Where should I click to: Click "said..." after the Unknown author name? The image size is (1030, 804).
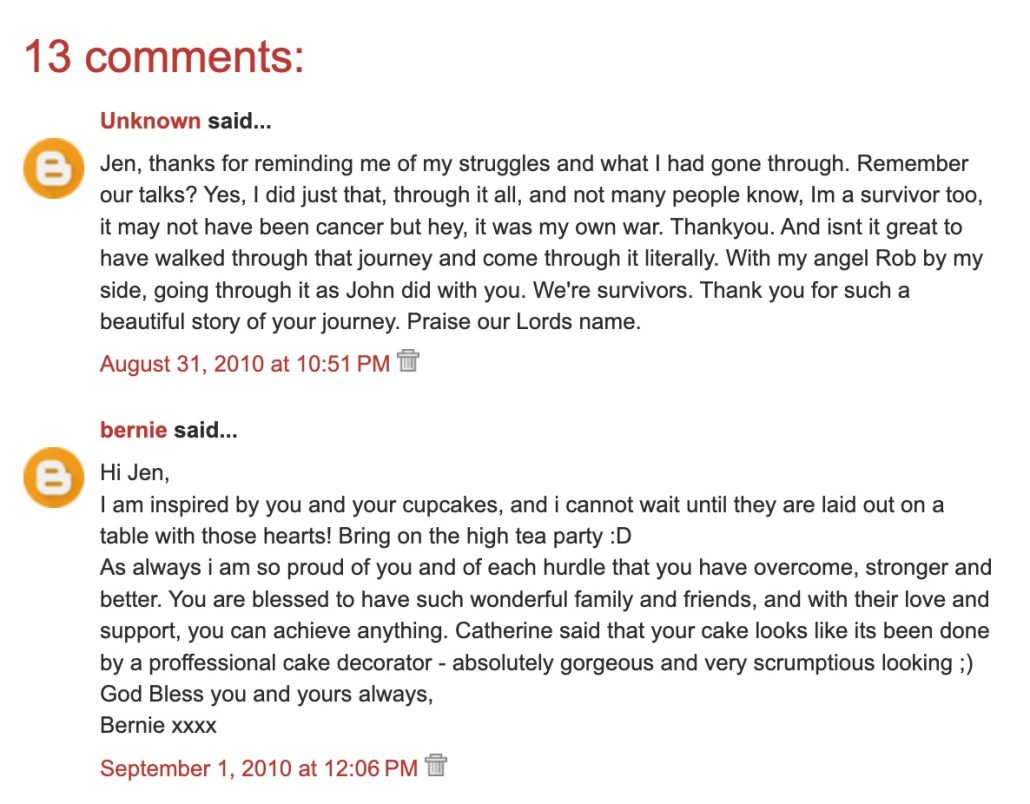coord(240,122)
